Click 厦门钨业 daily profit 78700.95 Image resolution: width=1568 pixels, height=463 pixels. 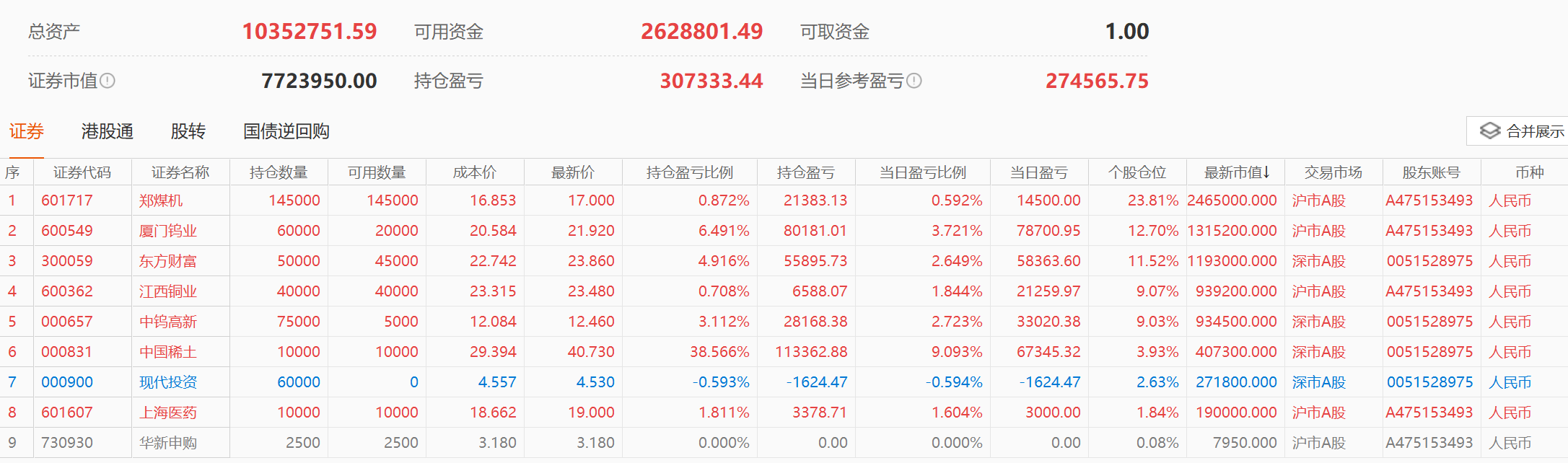tap(1048, 231)
